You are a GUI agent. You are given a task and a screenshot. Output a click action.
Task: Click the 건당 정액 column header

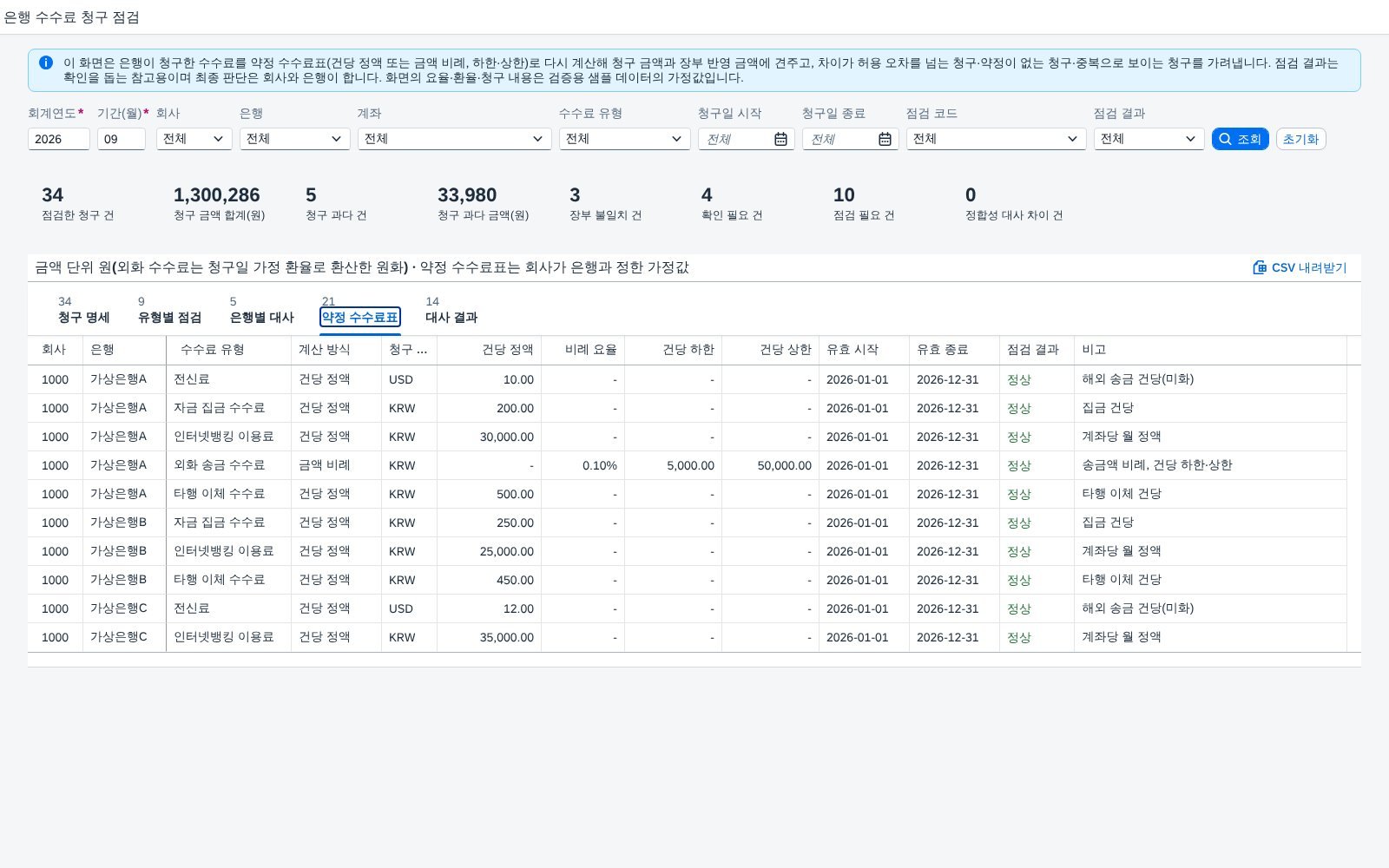(x=489, y=350)
